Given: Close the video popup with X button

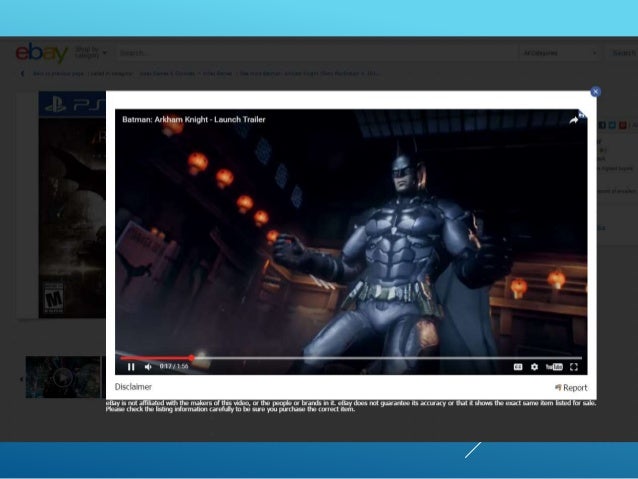Looking at the screenshot, I should [x=595, y=91].
